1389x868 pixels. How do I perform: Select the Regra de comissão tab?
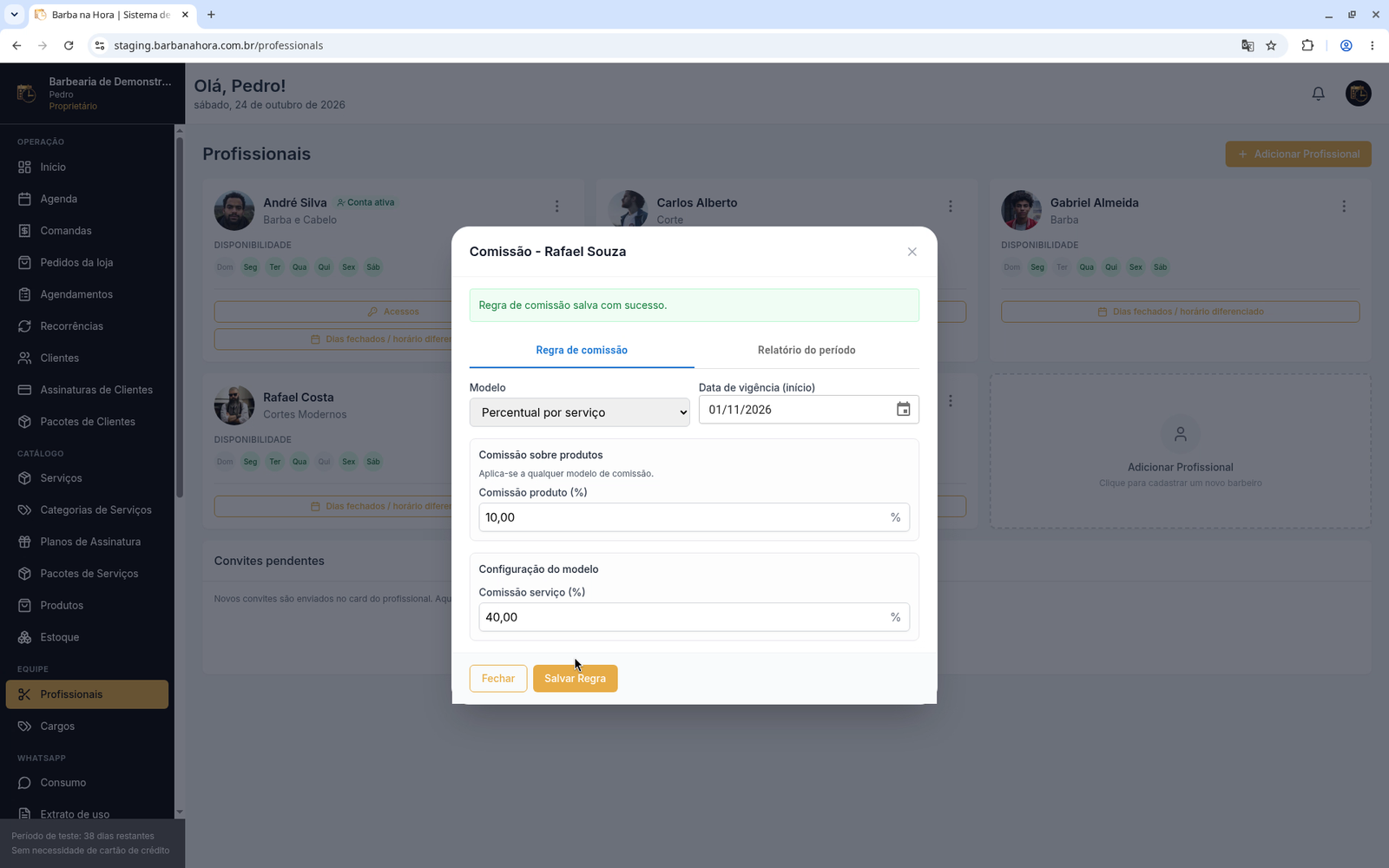tap(582, 350)
